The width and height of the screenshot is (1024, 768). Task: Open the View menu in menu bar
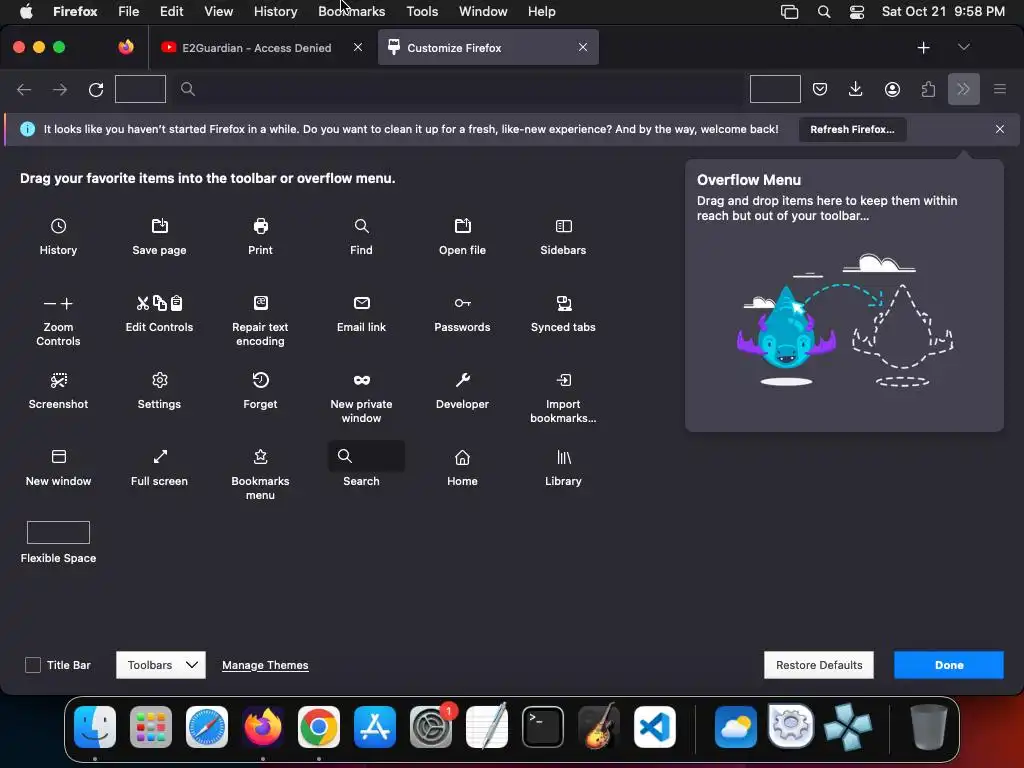coord(218,11)
